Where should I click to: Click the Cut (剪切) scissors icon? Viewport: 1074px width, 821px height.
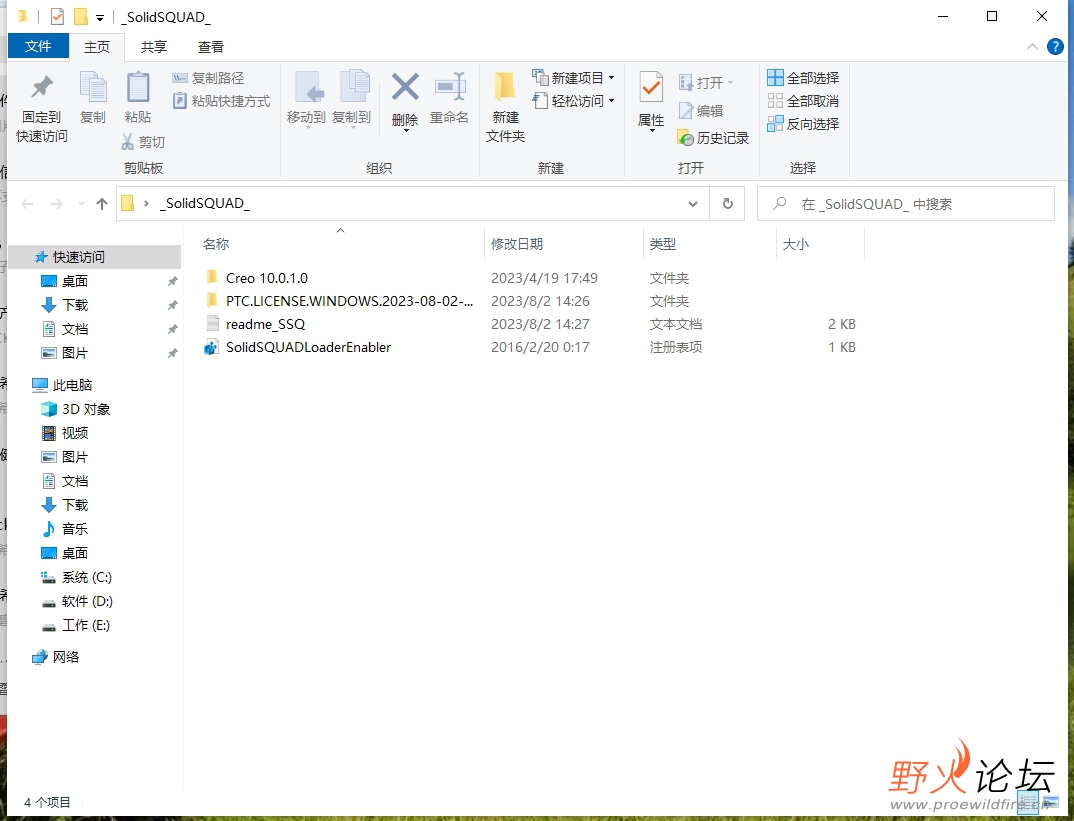(127, 142)
